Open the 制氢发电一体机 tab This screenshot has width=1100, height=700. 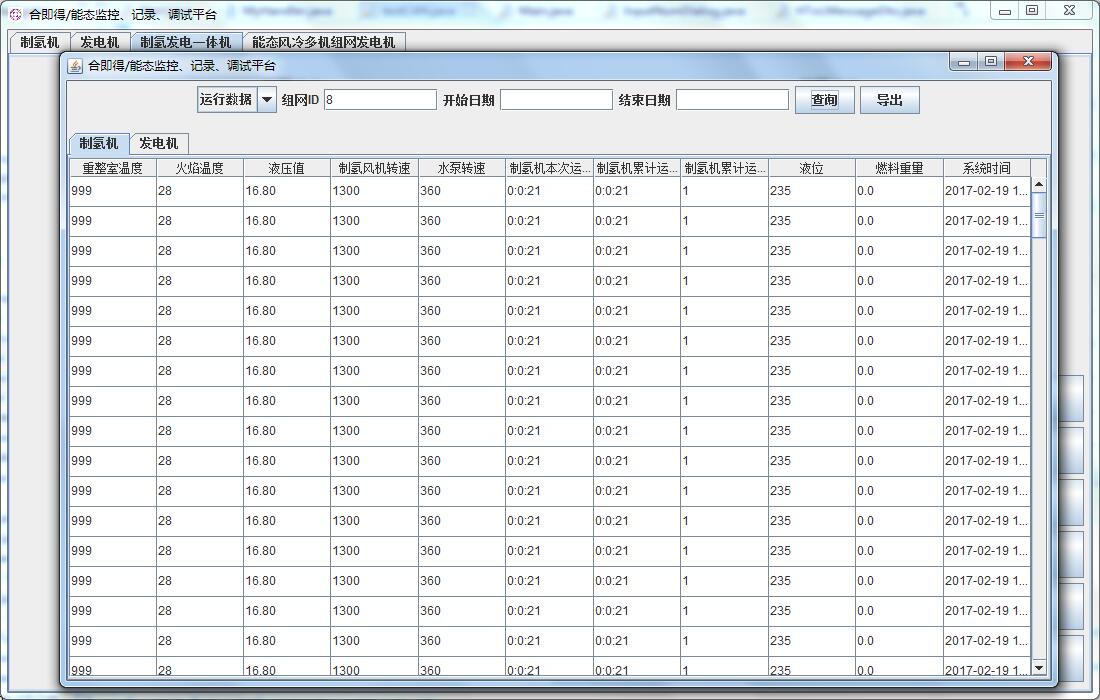185,42
